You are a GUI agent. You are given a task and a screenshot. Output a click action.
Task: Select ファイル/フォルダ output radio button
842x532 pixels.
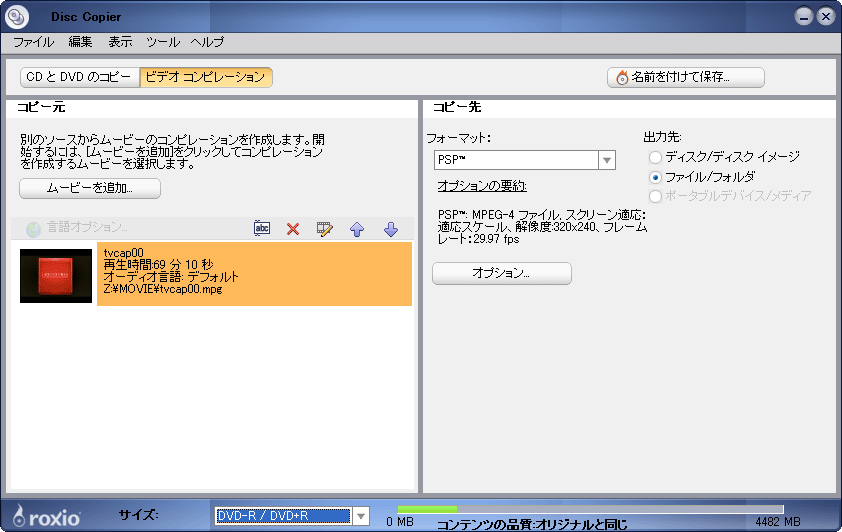pyautogui.click(x=655, y=177)
